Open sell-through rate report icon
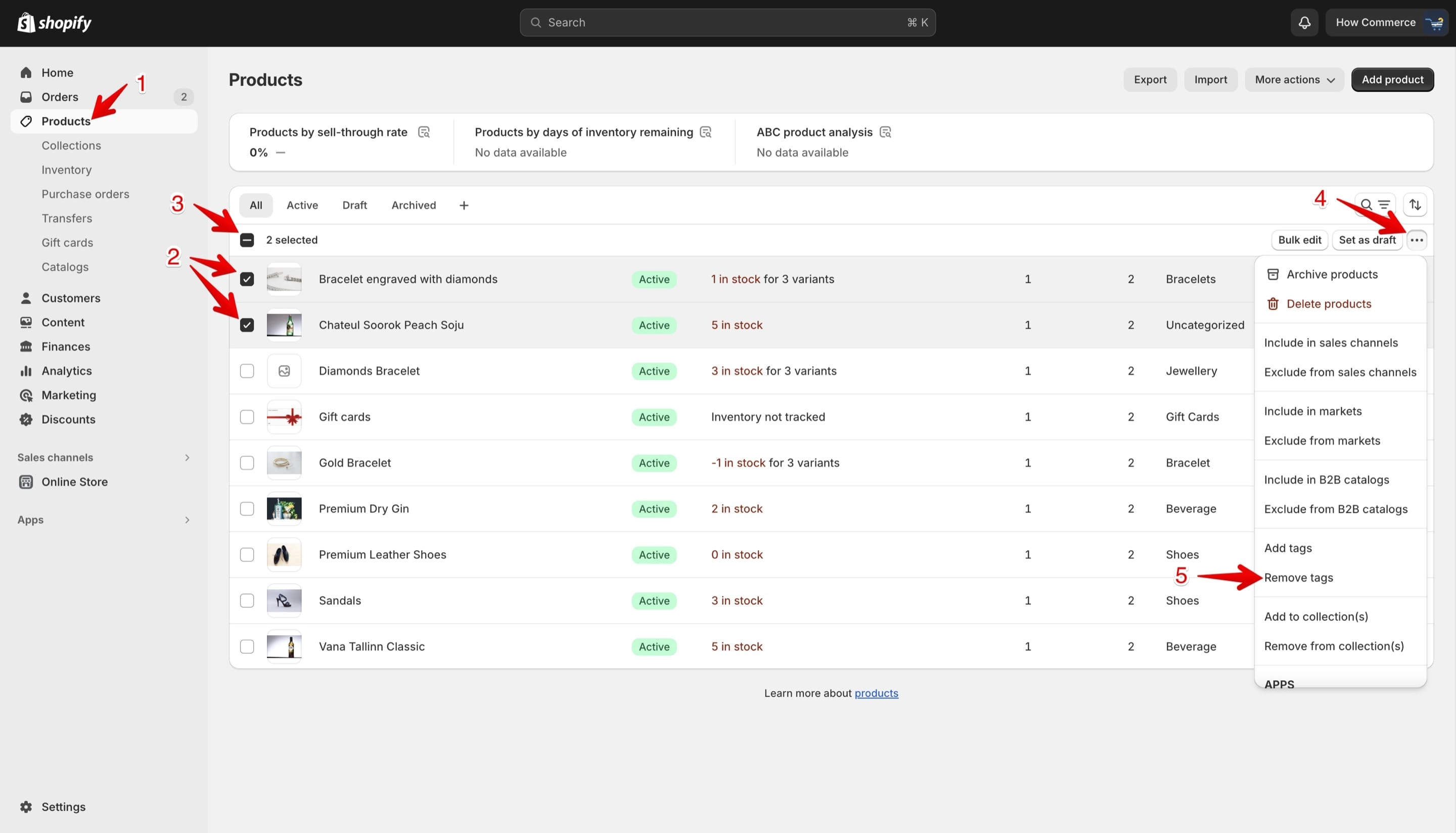 424,132
